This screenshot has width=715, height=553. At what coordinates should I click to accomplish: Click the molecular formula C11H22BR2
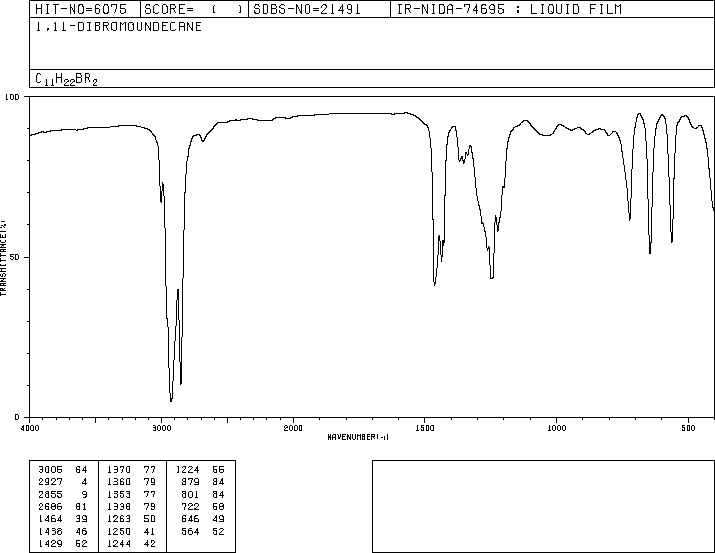tap(67, 79)
